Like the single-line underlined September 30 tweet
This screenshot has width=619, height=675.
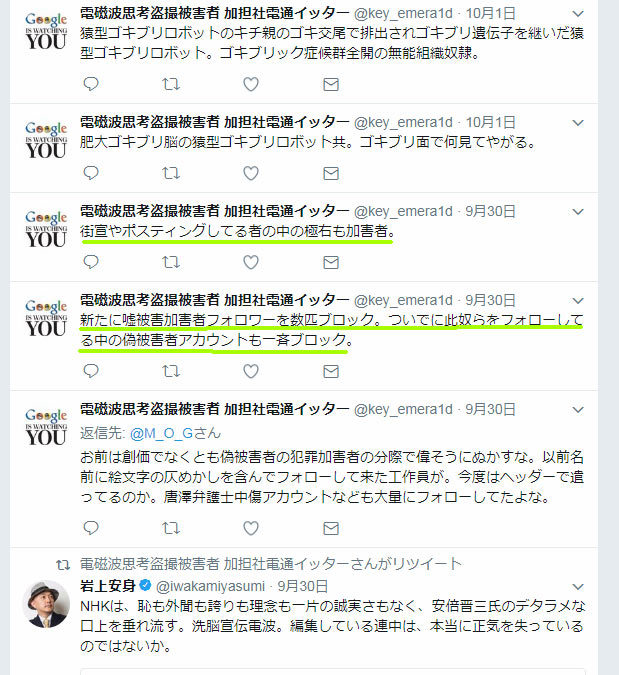click(251, 262)
